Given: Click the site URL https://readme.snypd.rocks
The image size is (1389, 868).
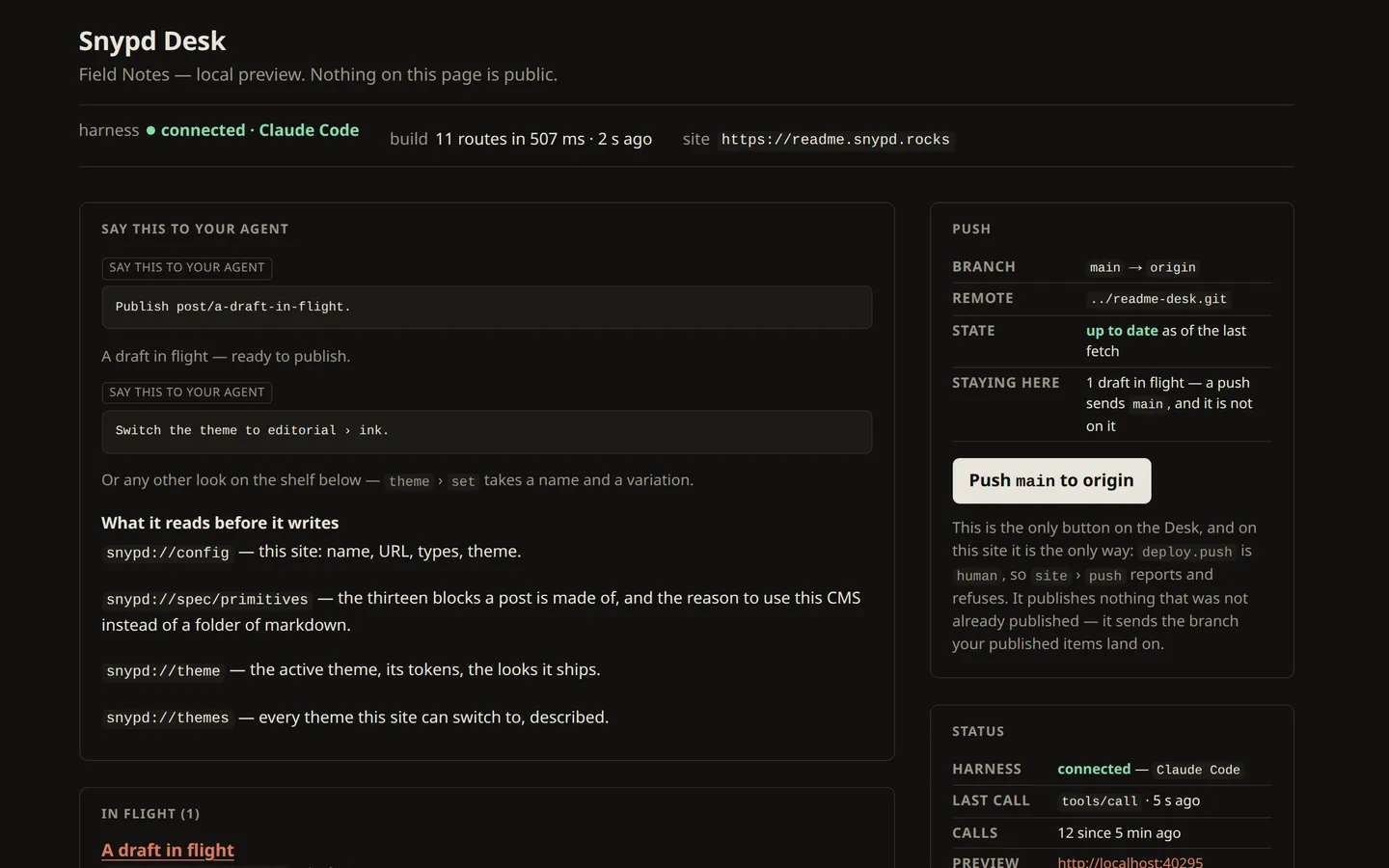Looking at the screenshot, I should 835,139.
